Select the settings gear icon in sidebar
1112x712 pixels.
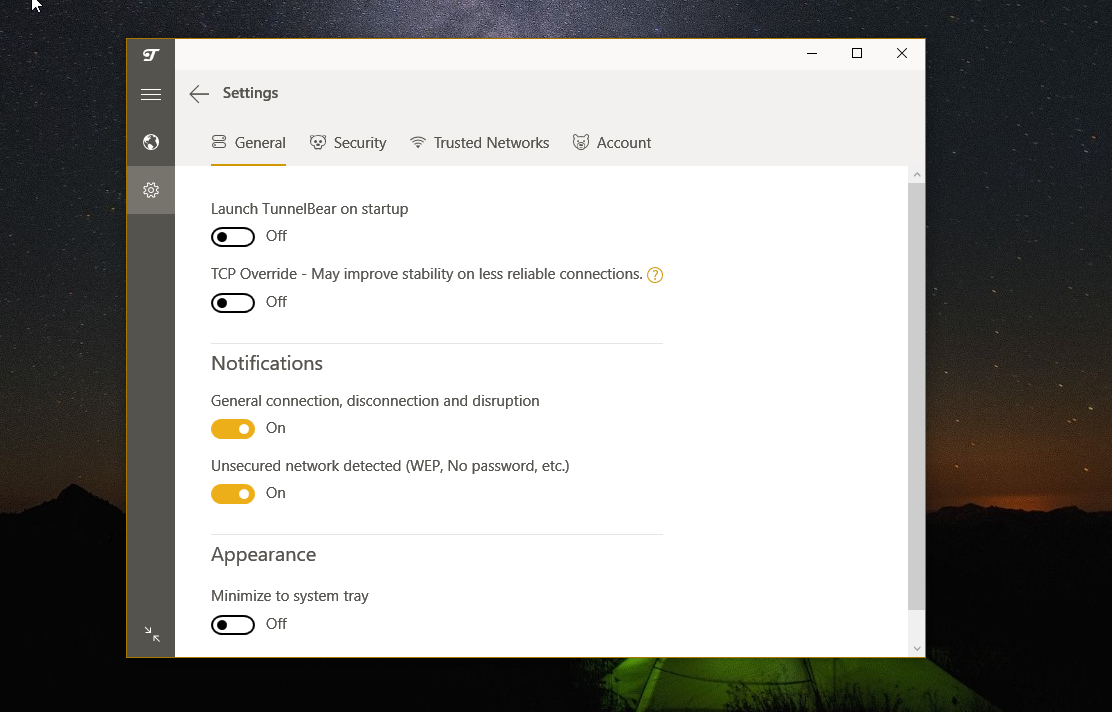point(150,190)
